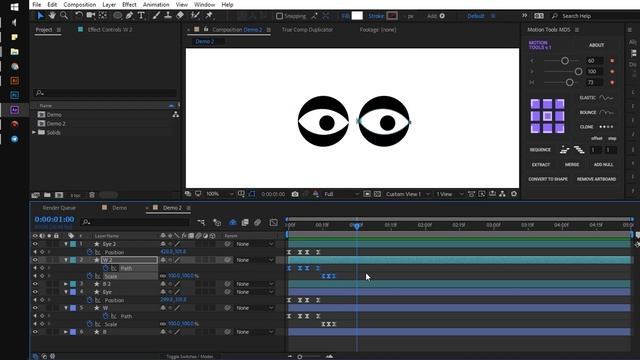Enable motion blur for timeline

coord(258,222)
